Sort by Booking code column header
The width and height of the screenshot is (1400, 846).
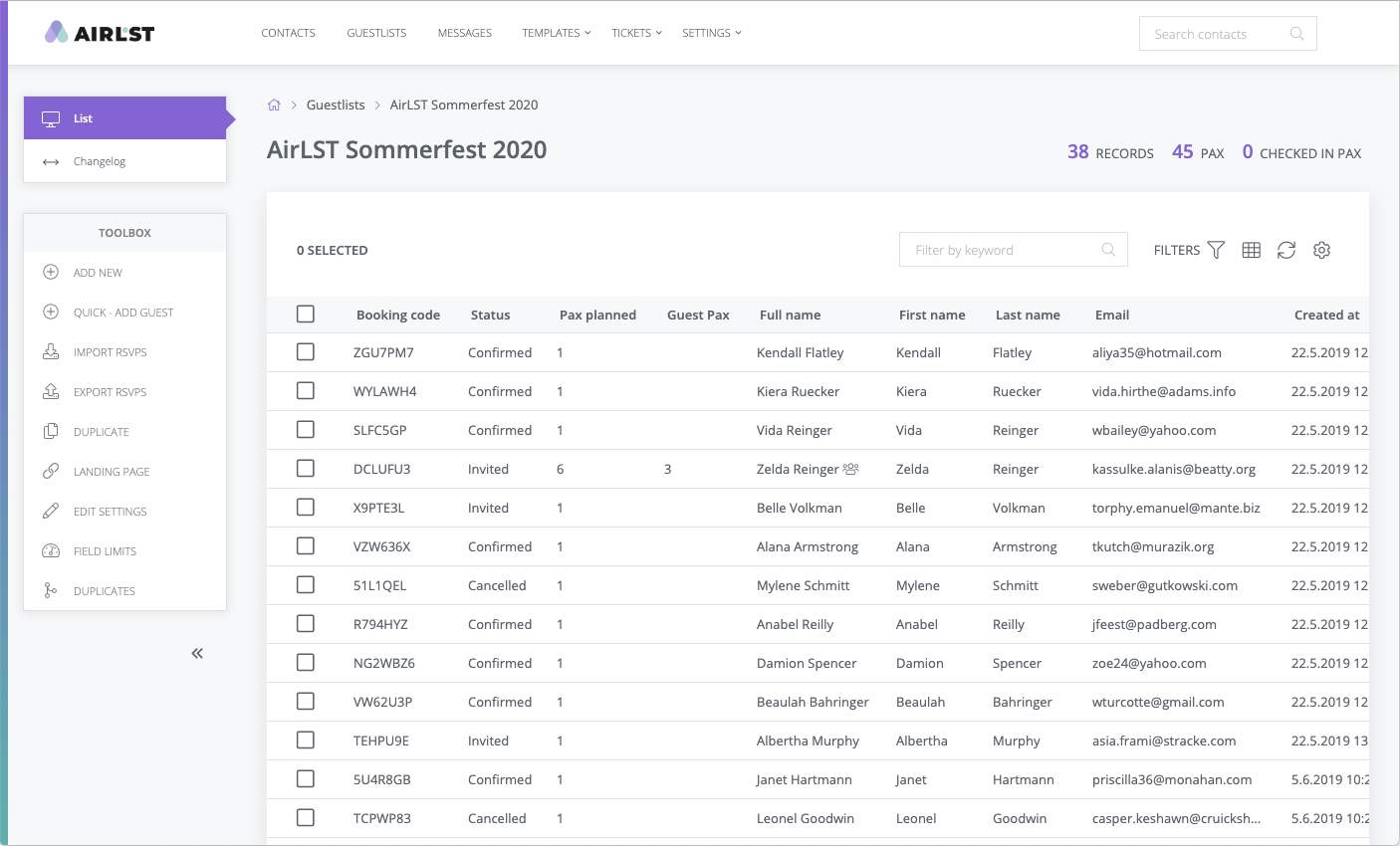point(398,315)
